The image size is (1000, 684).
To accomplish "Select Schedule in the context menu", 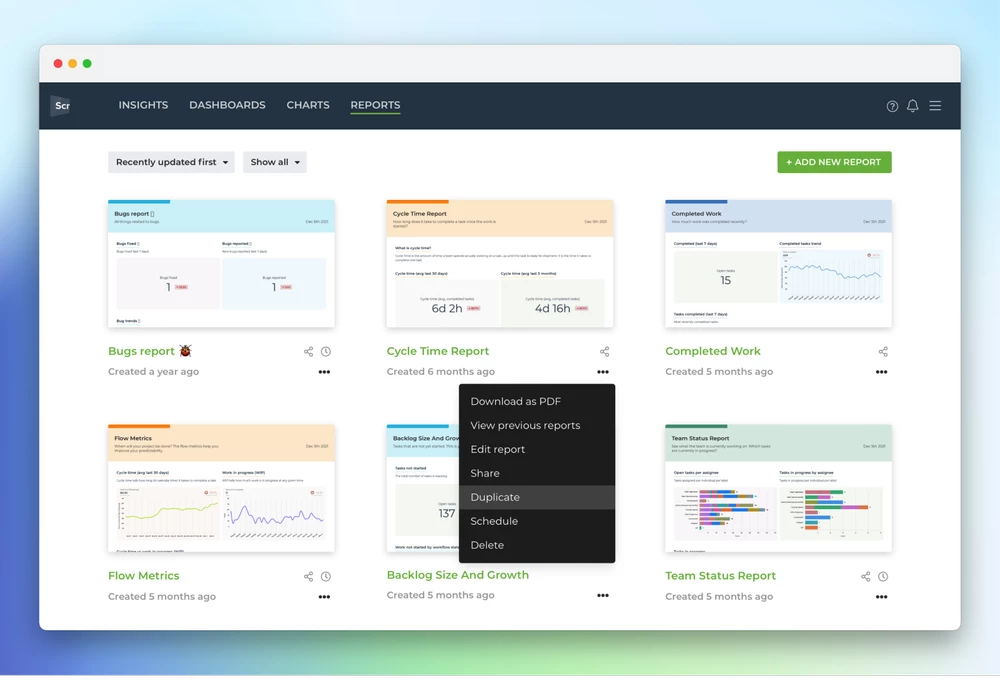I will pyautogui.click(x=536, y=521).
